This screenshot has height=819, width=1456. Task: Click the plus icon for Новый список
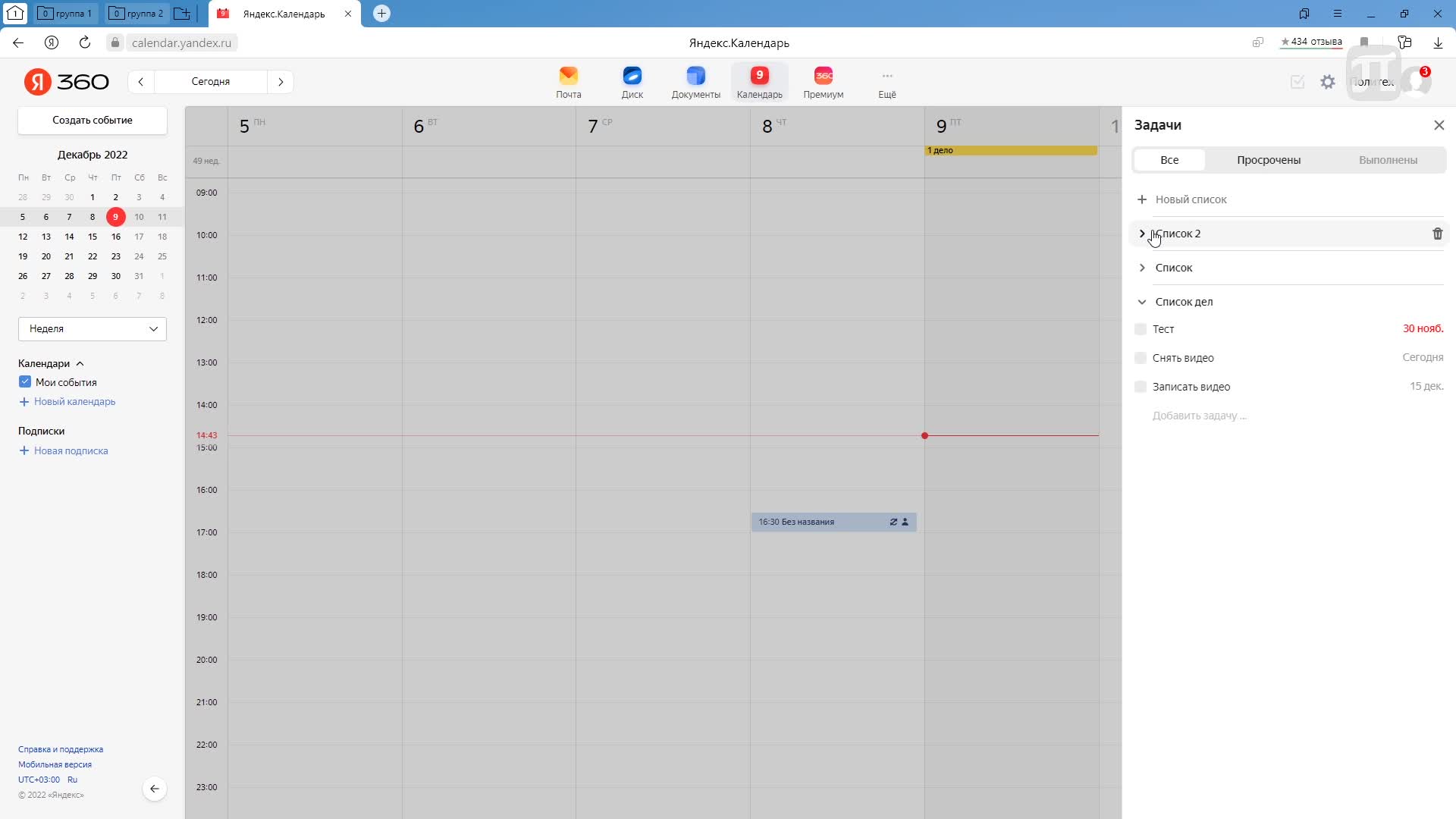[x=1141, y=199]
